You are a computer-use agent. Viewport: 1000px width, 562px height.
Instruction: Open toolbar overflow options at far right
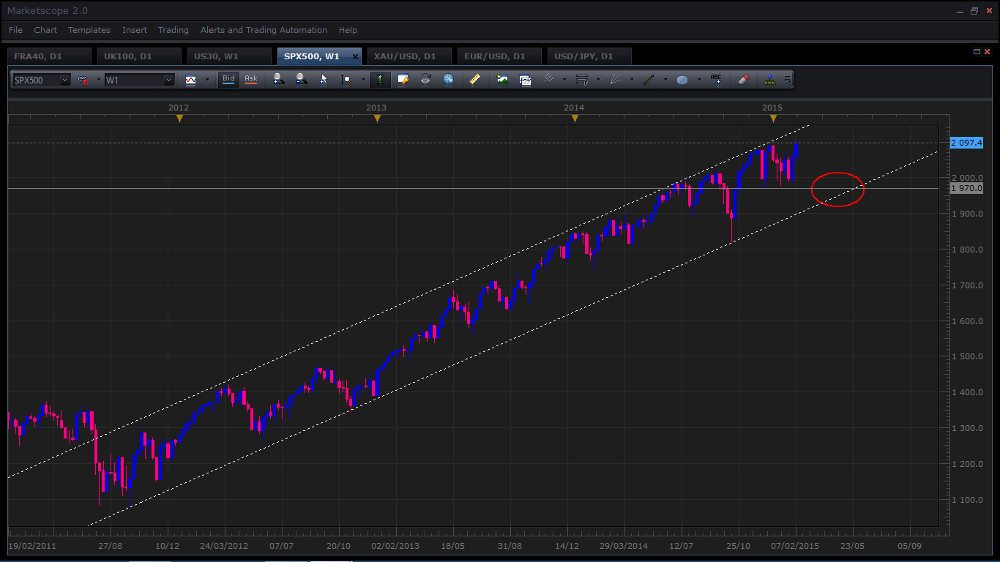pos(788,79)
